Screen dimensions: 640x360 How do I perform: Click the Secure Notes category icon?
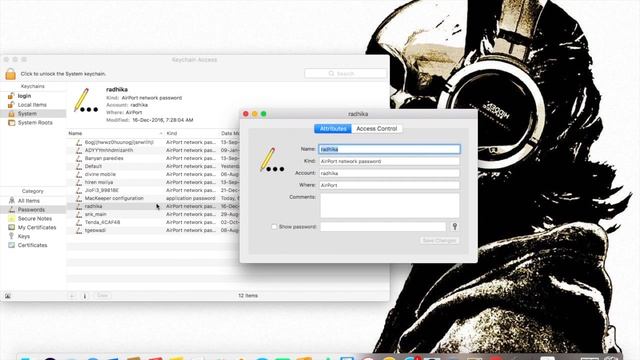point(12,218)
